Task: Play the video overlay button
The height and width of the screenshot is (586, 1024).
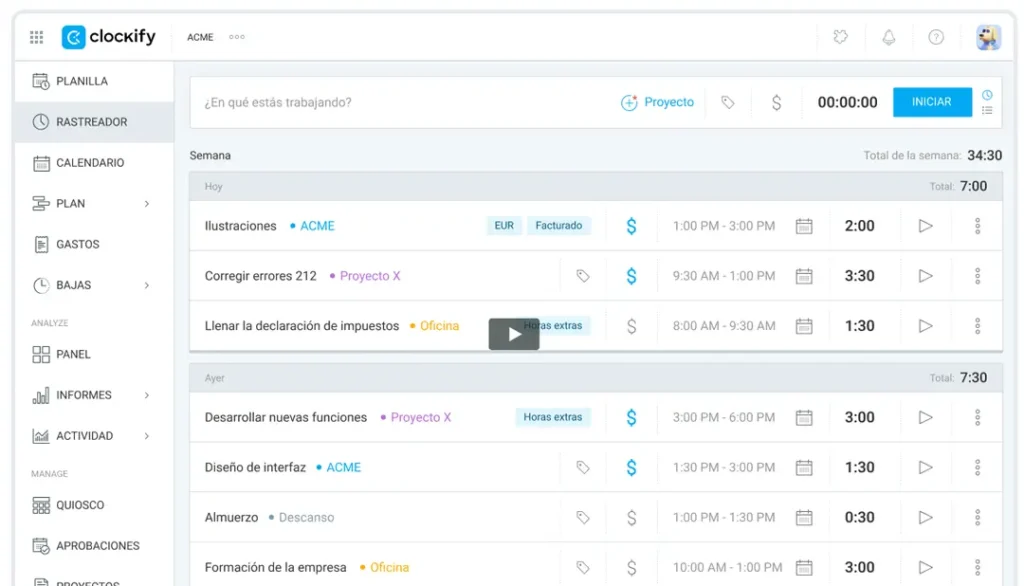Action: click(x=514, y=334)
